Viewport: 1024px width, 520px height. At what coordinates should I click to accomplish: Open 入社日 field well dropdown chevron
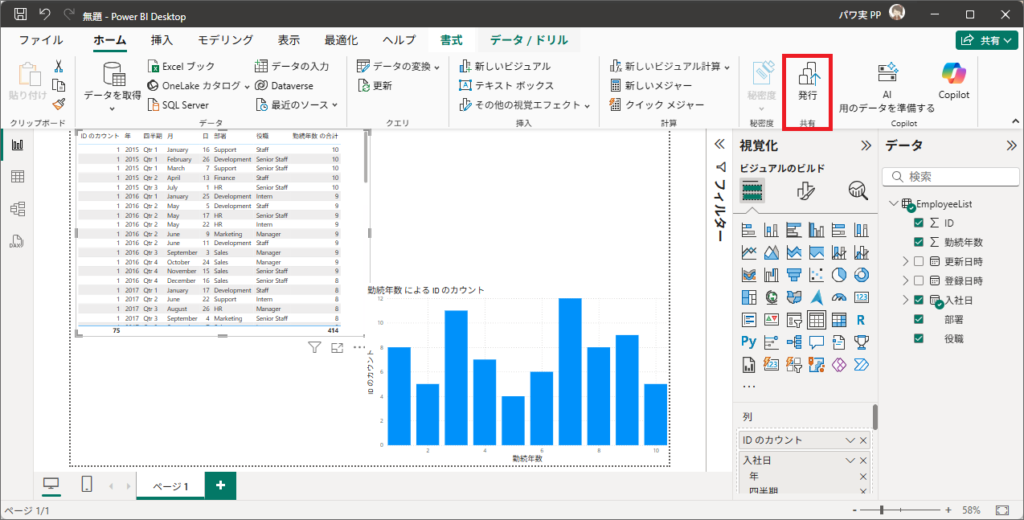(x=851, y=461)
